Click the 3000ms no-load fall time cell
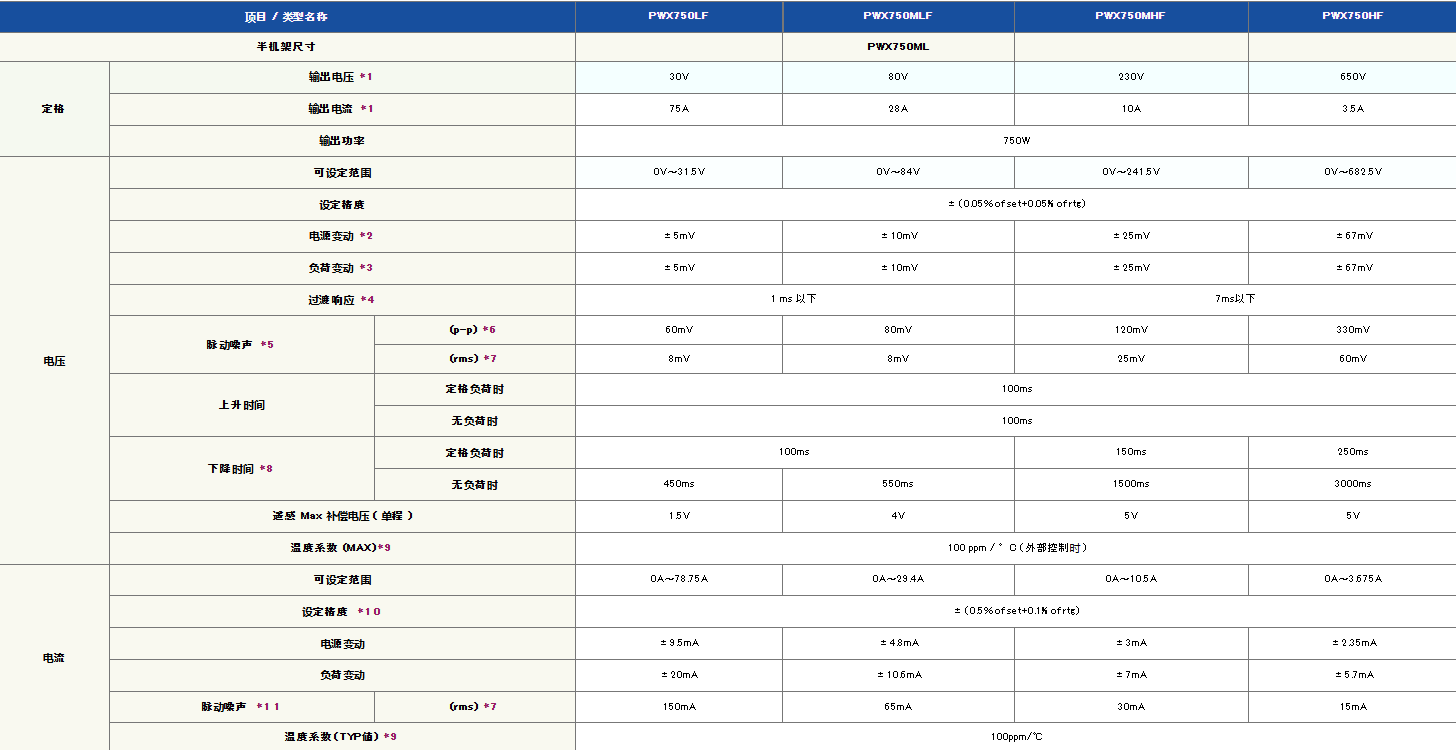 [x=1352, y=484]
